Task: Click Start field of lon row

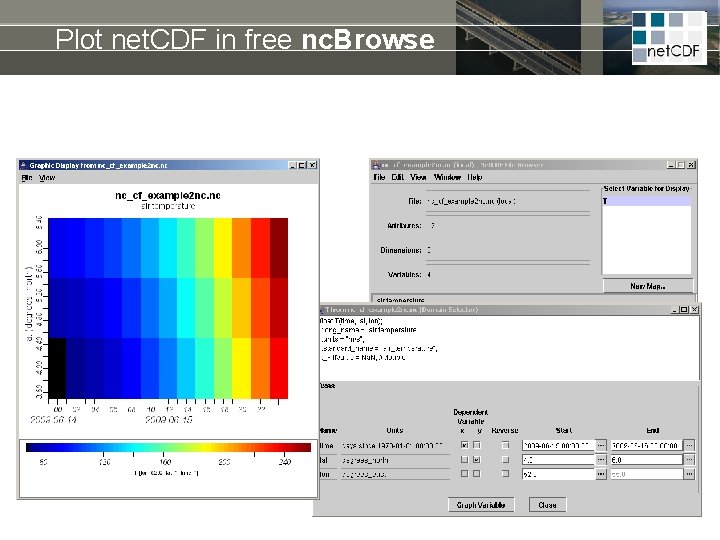Action: click(558, 474)
